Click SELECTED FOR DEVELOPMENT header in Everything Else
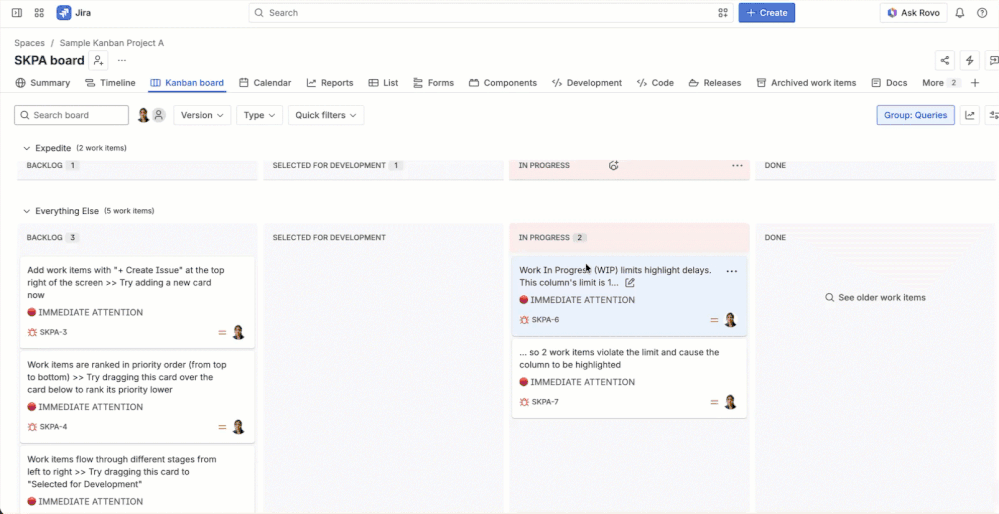Image resolution: width=999 pixels, height=514 pixels. point(329,238)
